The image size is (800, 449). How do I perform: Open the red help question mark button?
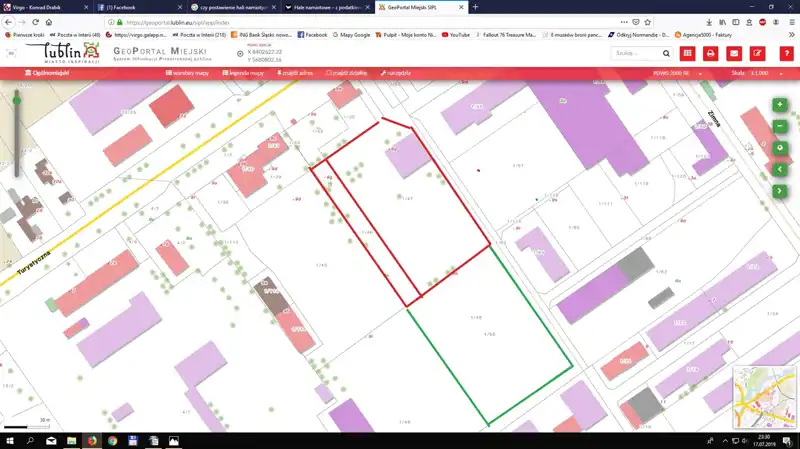pos(787,53)
